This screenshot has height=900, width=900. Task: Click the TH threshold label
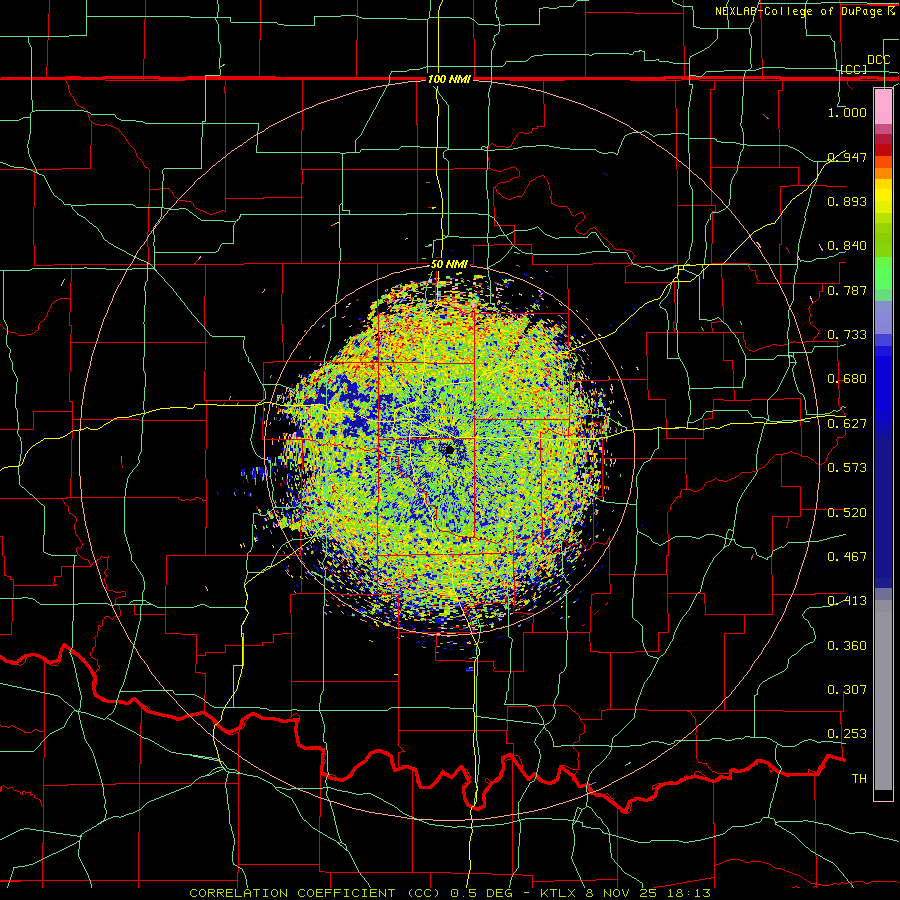[x=859, y=779]
